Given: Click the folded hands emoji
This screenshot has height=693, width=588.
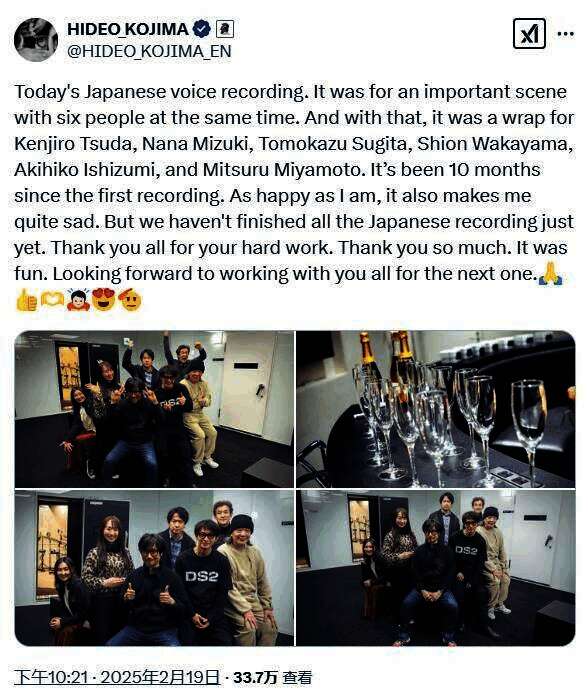Looking at the screenshot, I should (550, 273).
